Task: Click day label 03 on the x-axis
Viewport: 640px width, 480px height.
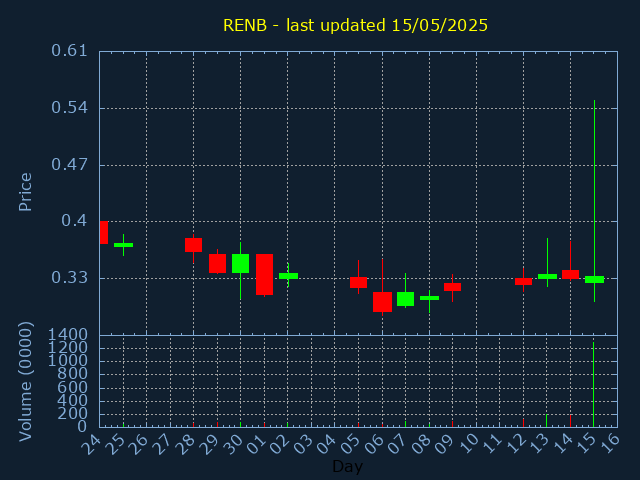Action: 303,444
